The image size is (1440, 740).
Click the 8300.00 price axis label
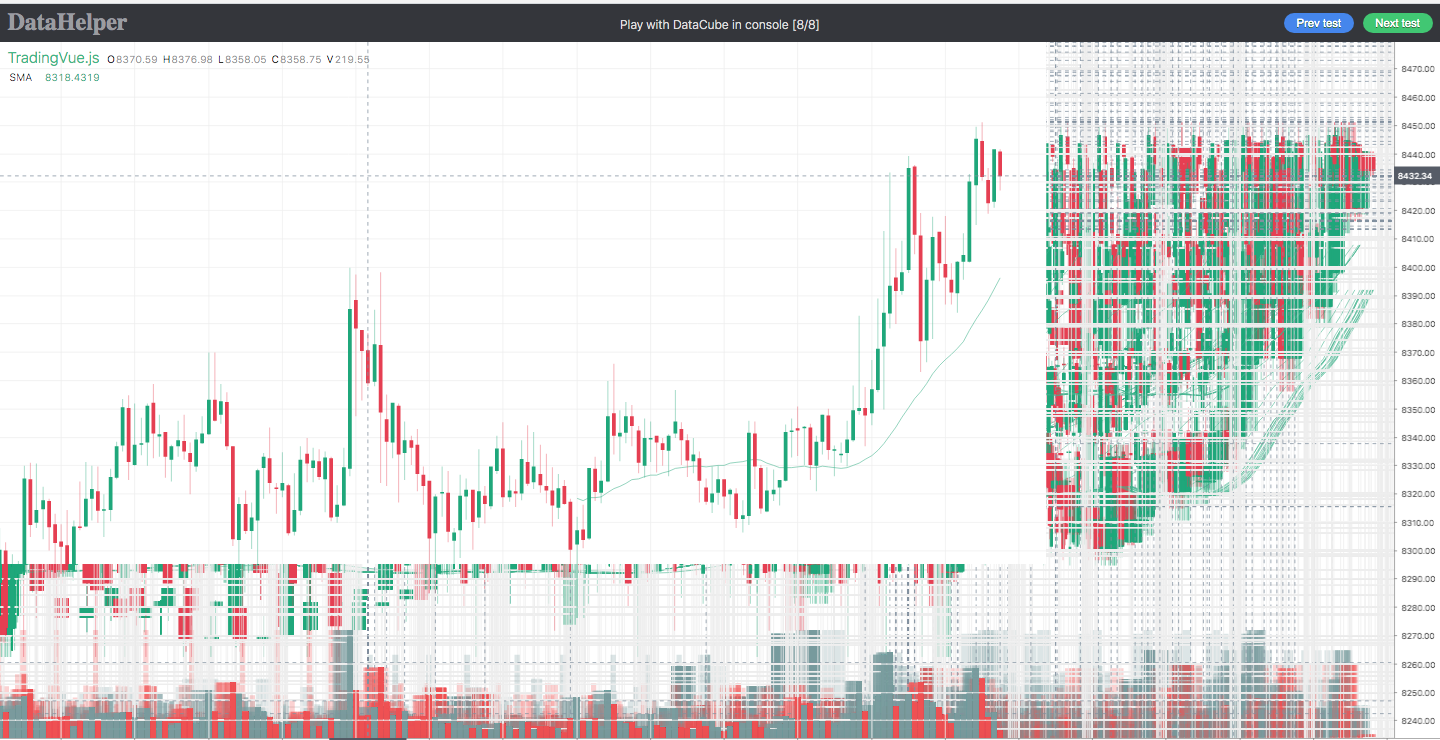pyautogui.click(x=1418, y=550)
